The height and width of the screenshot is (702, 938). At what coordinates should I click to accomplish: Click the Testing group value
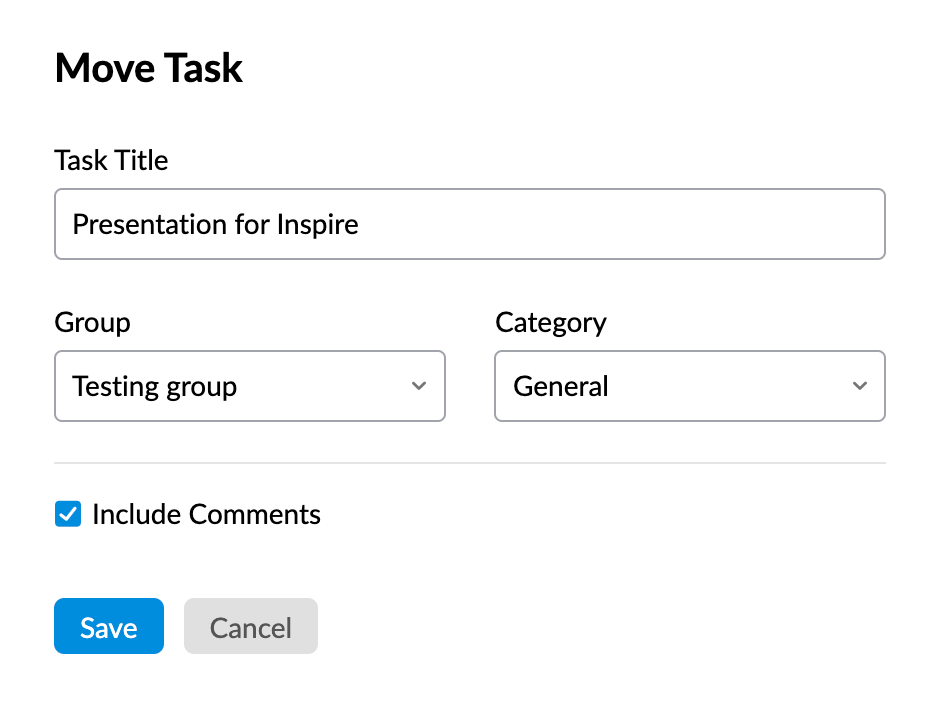click(155, 386)
